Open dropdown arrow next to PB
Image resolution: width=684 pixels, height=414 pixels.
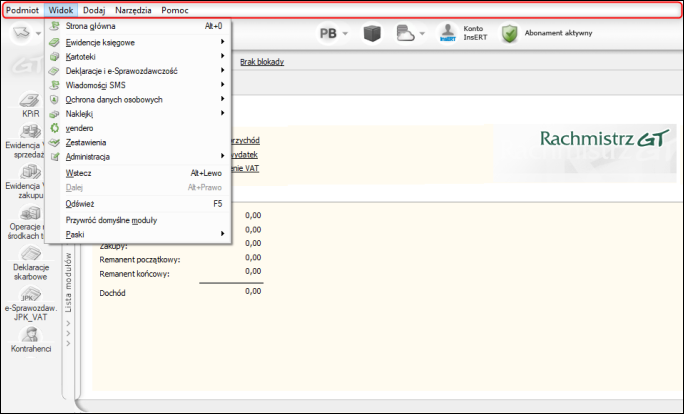tap(345, 34)
